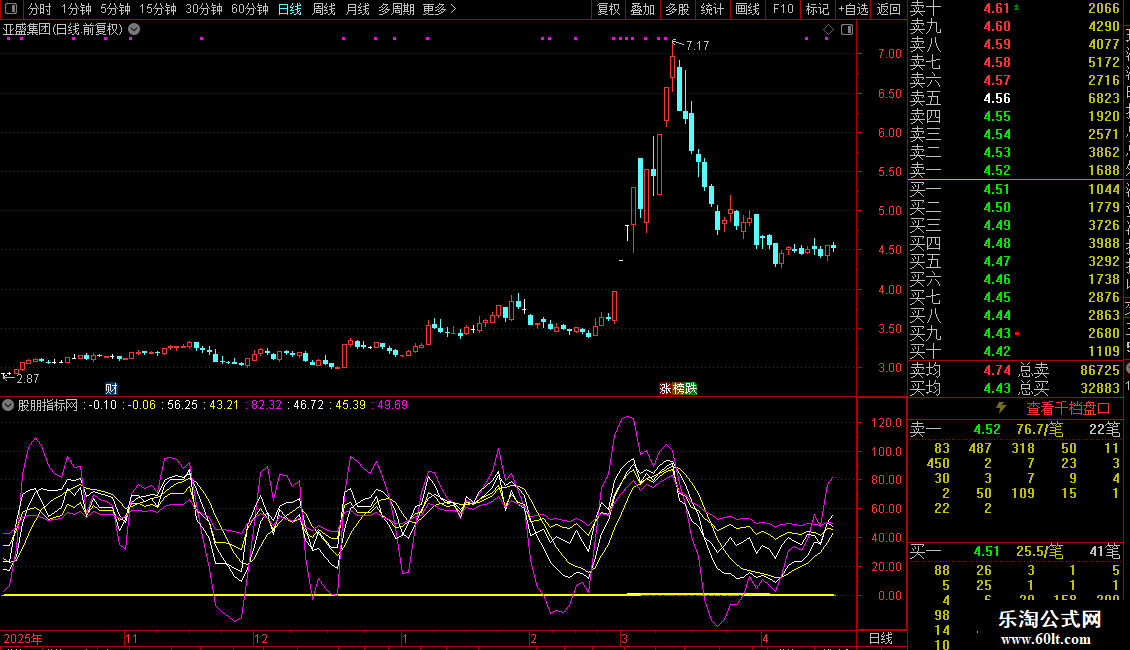The width and height of the screenshot is (1130, 650).
Task: Click the 标记 mark button
Action: point(817,9)
